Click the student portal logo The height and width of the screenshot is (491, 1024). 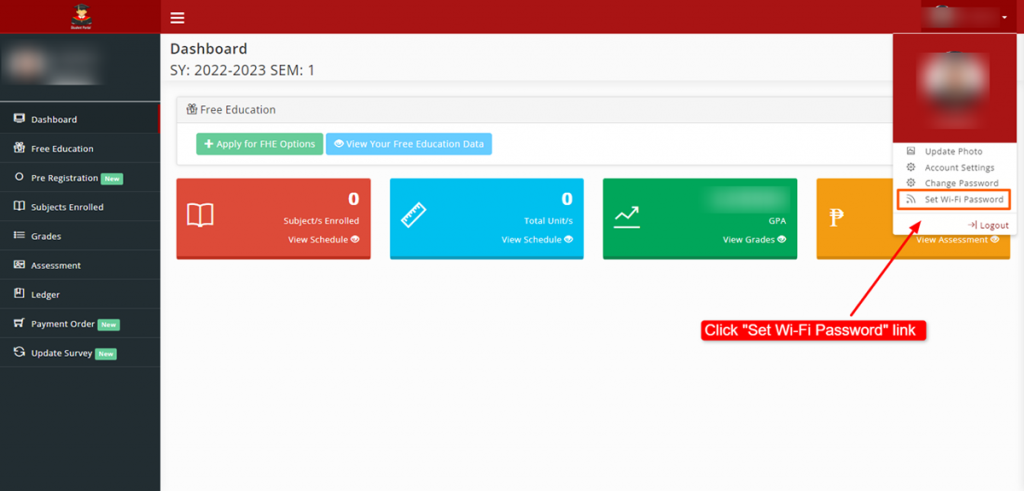point(80,16)
